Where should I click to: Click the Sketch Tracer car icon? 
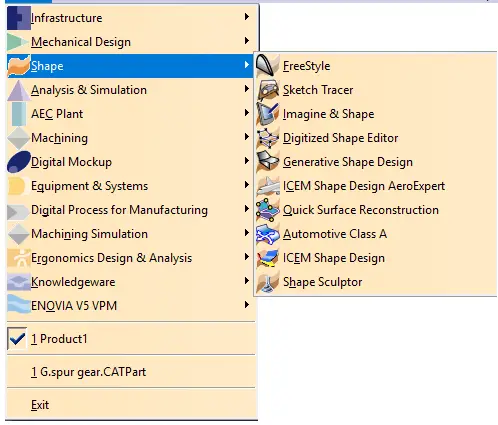coord(268,90)
